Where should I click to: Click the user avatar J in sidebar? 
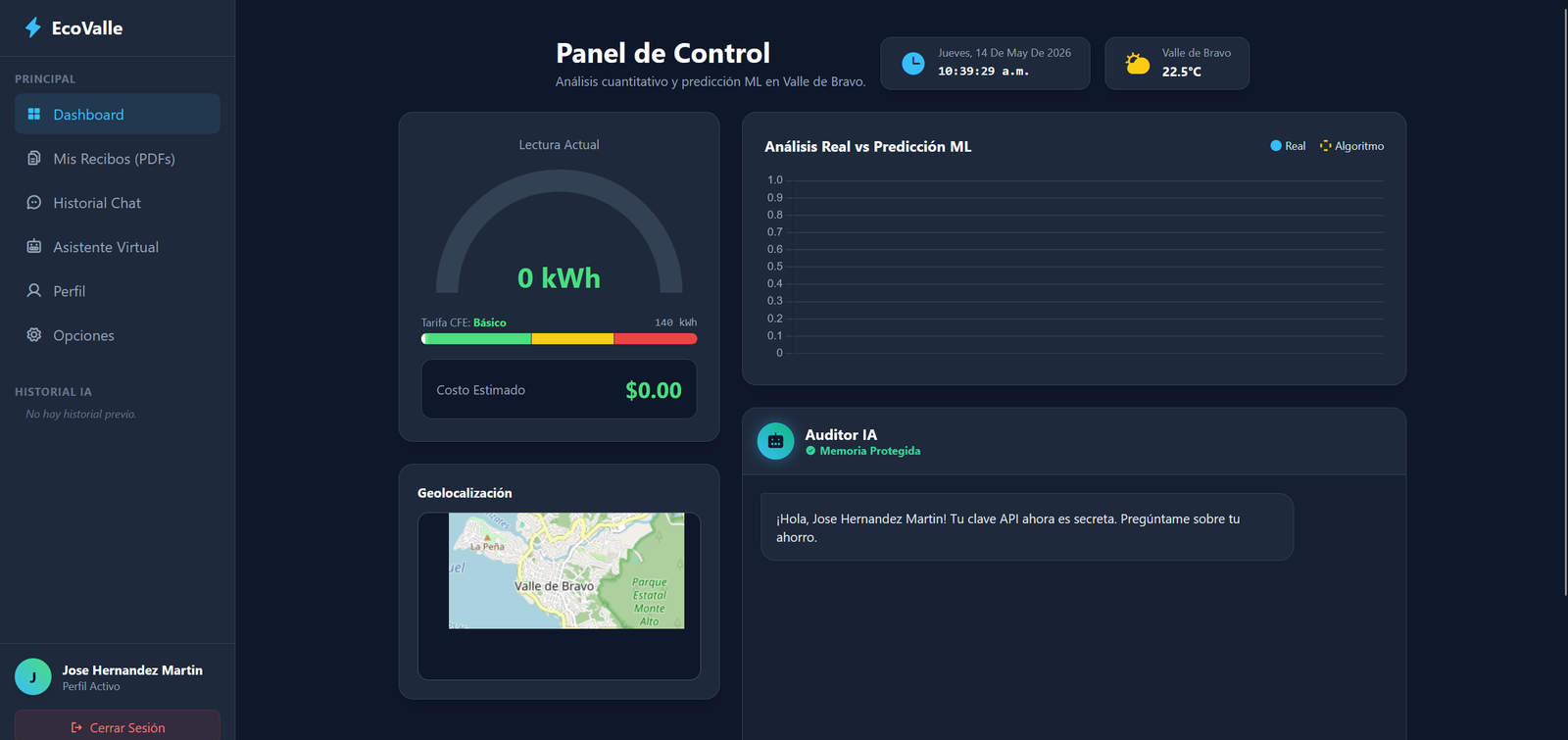click(x=32, y=676)
